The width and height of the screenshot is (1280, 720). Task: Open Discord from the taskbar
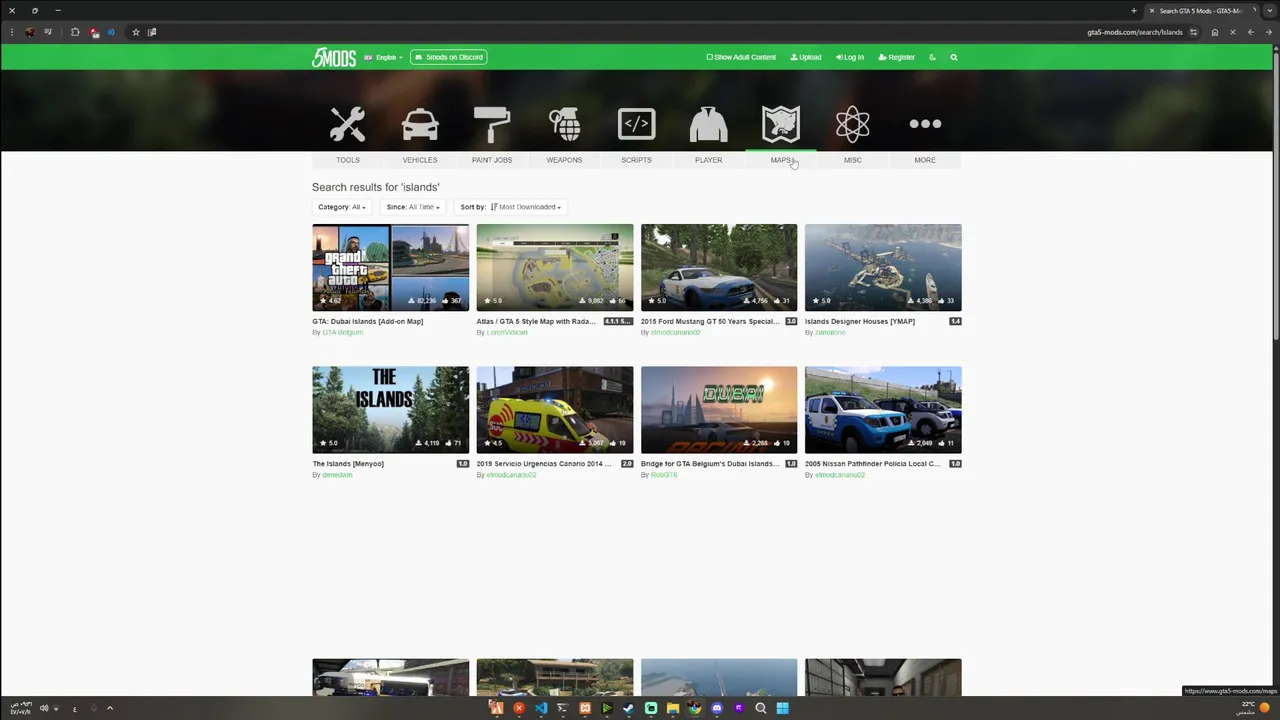coord(717,708)
